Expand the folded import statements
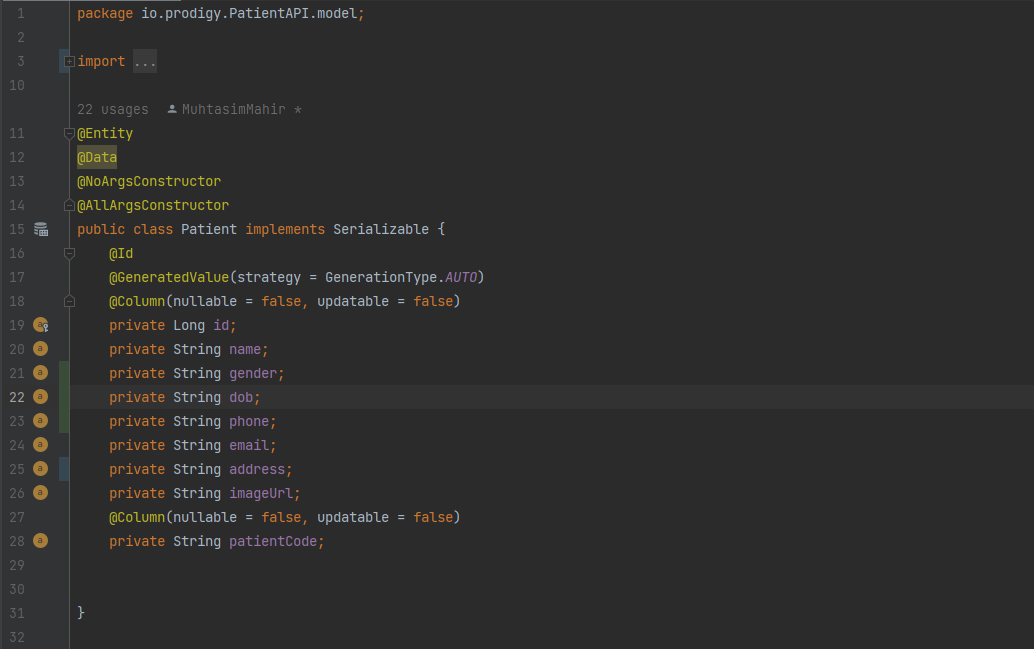Image resolution: width=1034 pixels, height=649 pixels. click(69, 61)
